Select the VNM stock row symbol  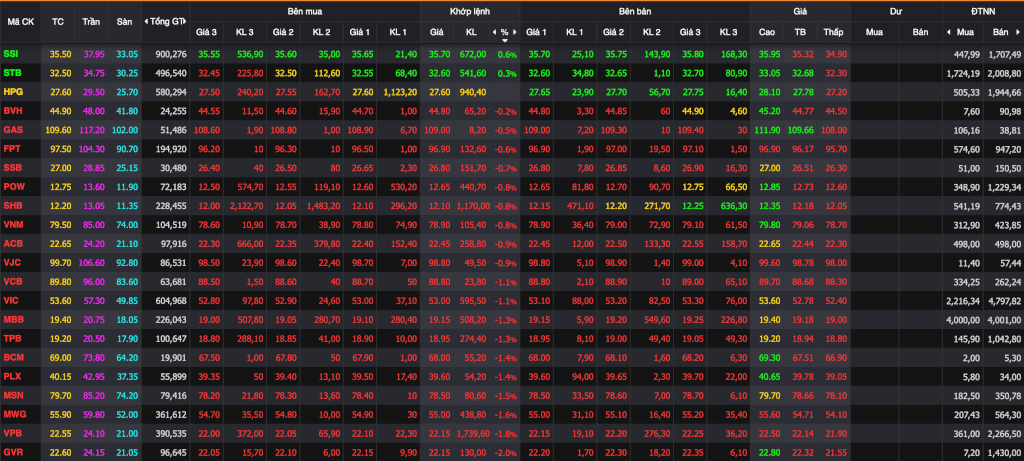coord(12,225)
